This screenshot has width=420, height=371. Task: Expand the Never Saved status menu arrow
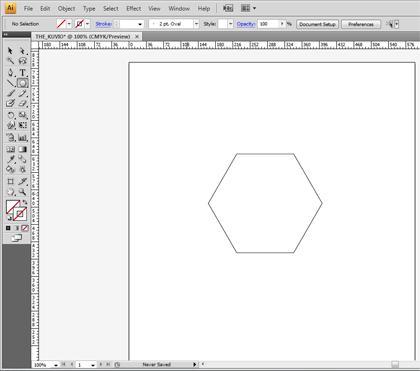(195, 365)
